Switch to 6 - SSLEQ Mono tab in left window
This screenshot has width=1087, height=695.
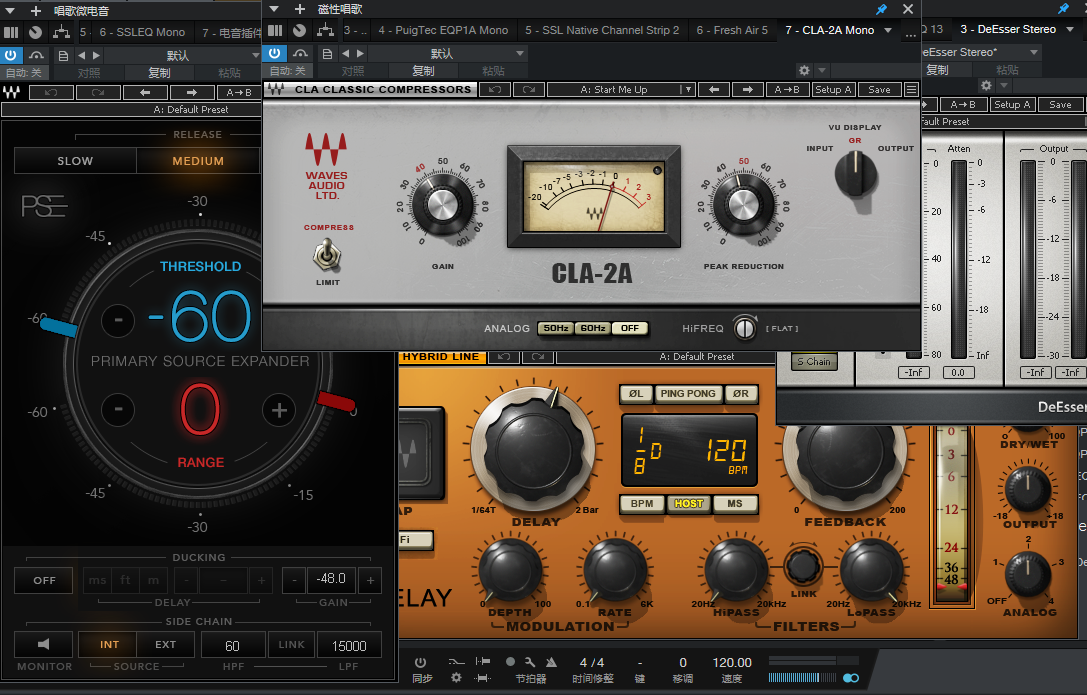(x=142, y=32)
